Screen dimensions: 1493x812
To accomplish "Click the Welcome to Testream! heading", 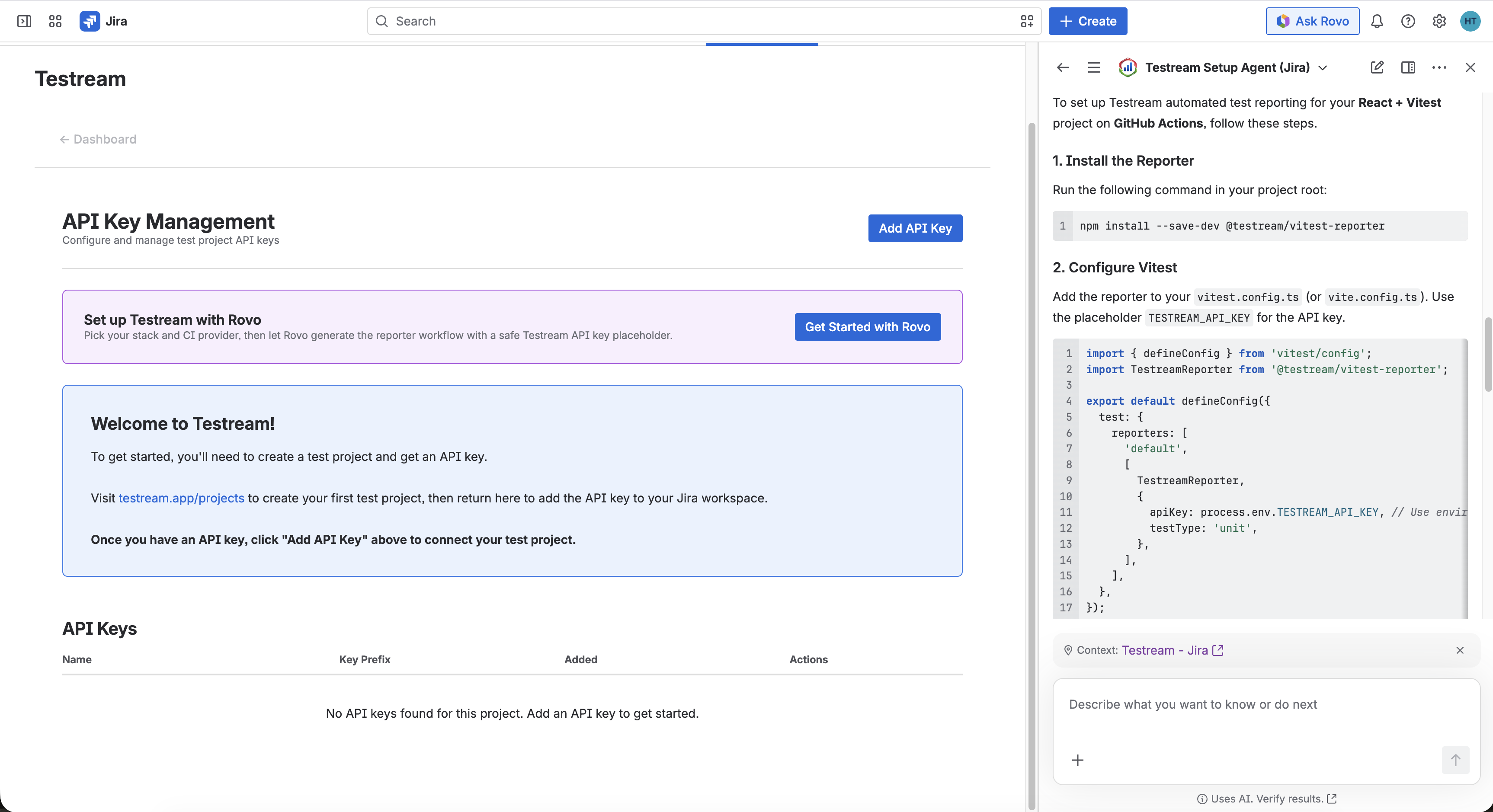I will pyautogui.click(x=183, y=424).
